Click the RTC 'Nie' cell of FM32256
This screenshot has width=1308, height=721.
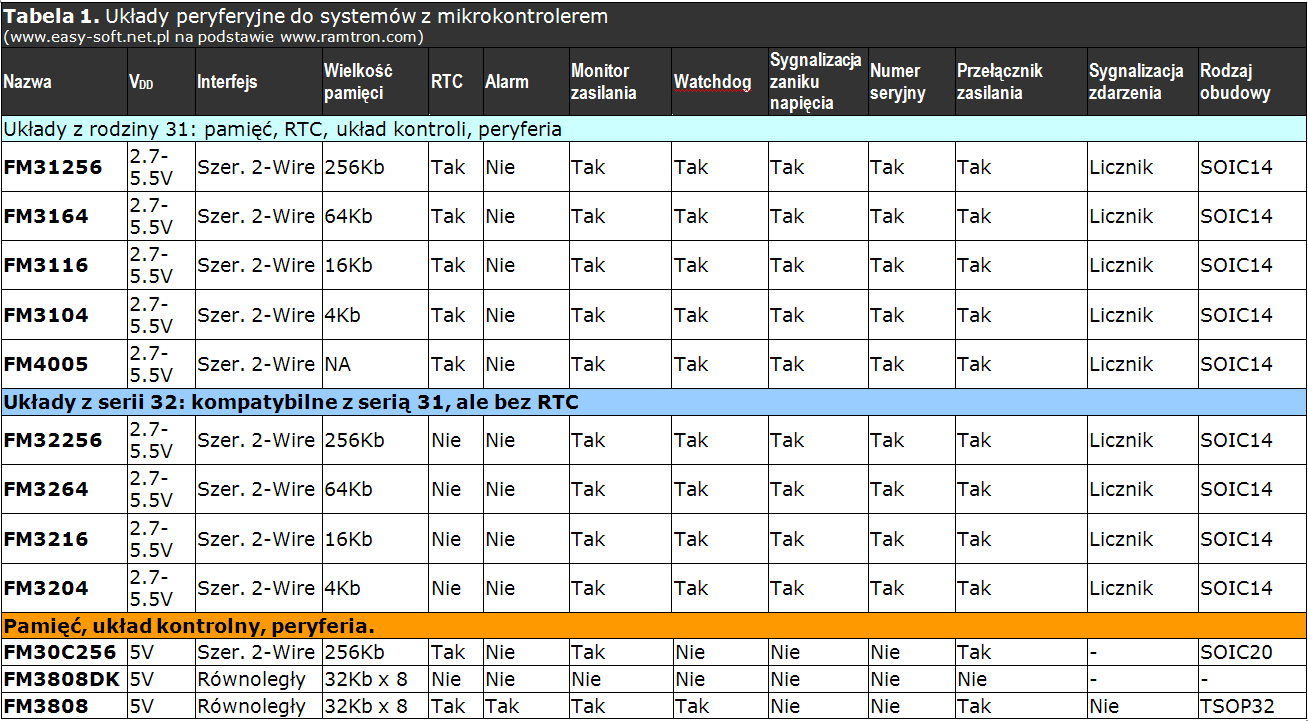coord(456,440)
